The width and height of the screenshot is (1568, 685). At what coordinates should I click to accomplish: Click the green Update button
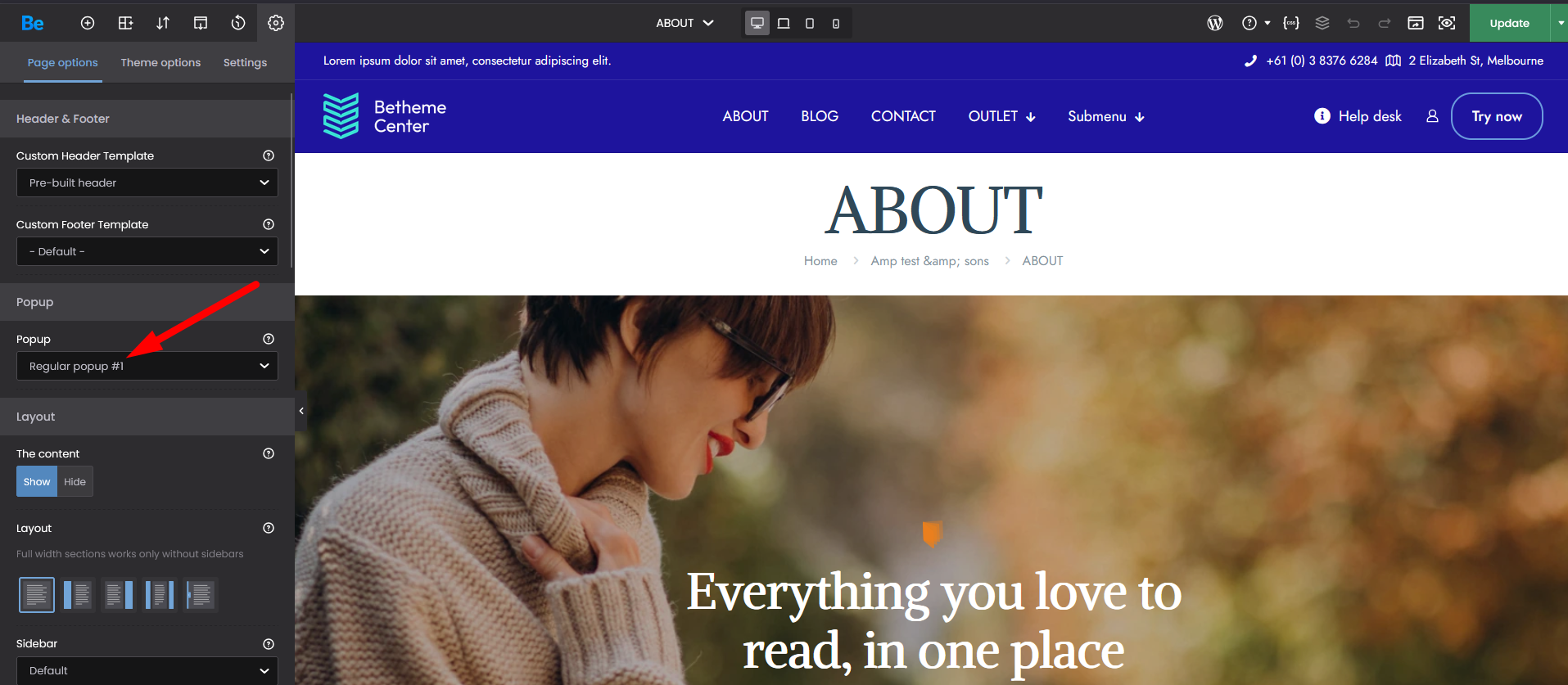tap(1509, 23)
